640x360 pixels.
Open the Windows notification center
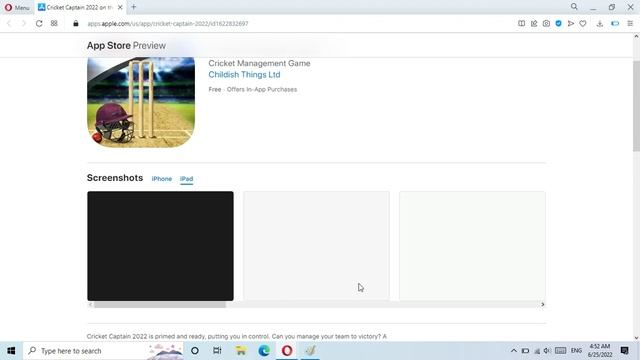point(624,351)
